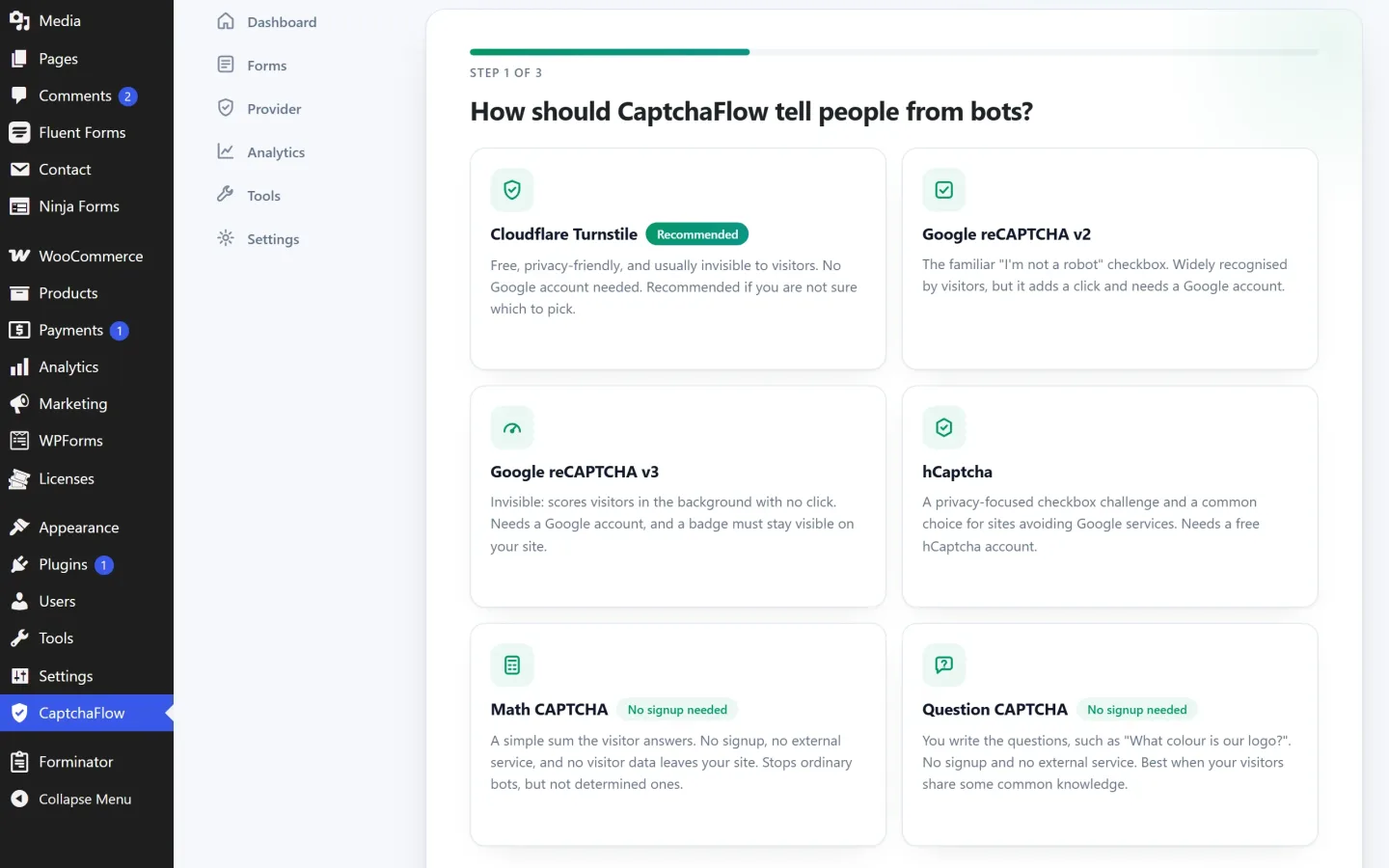Click the Fluent Forms sidebar icon
The width and height of the screenshot is (1389, 868).
tap(19, 132)
